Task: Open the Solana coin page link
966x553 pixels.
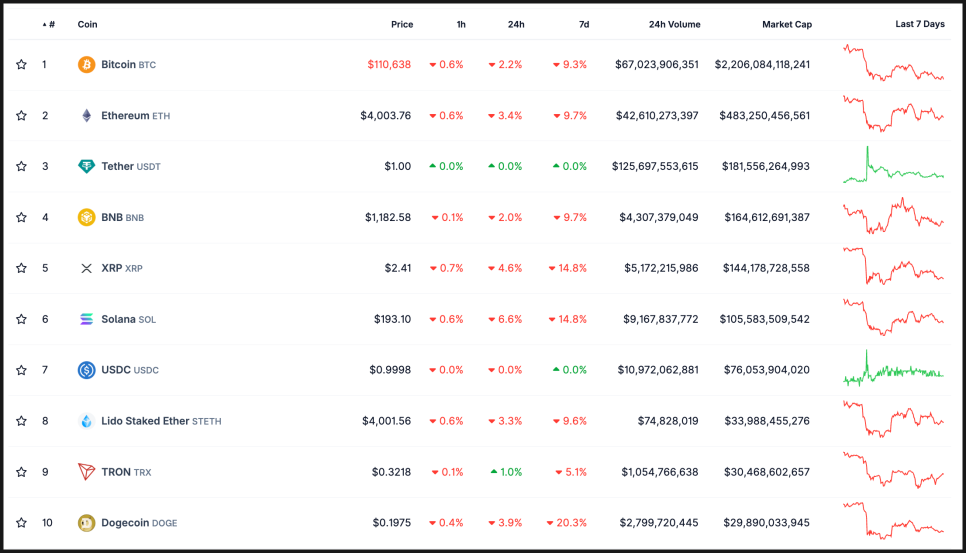Action: tap(125, 319)
